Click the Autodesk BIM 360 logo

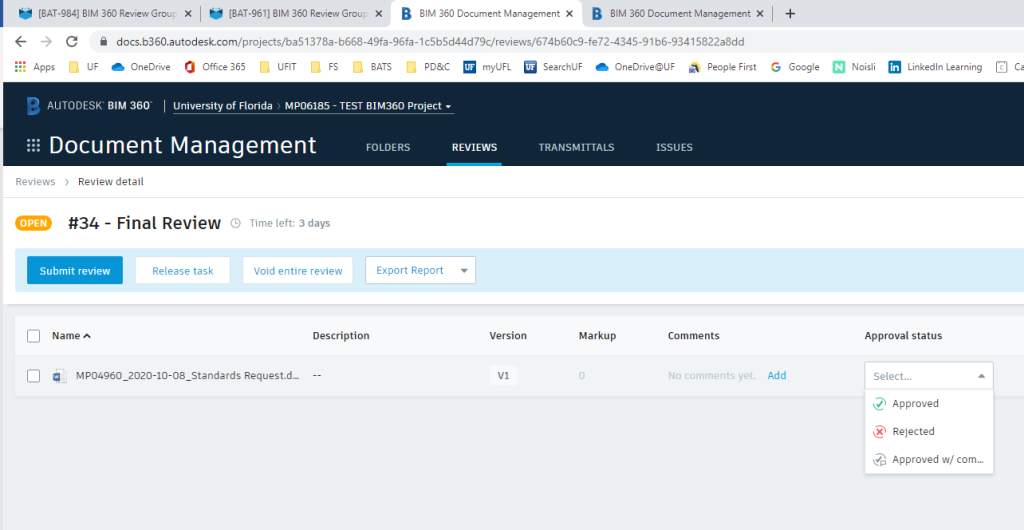(89, 106)
